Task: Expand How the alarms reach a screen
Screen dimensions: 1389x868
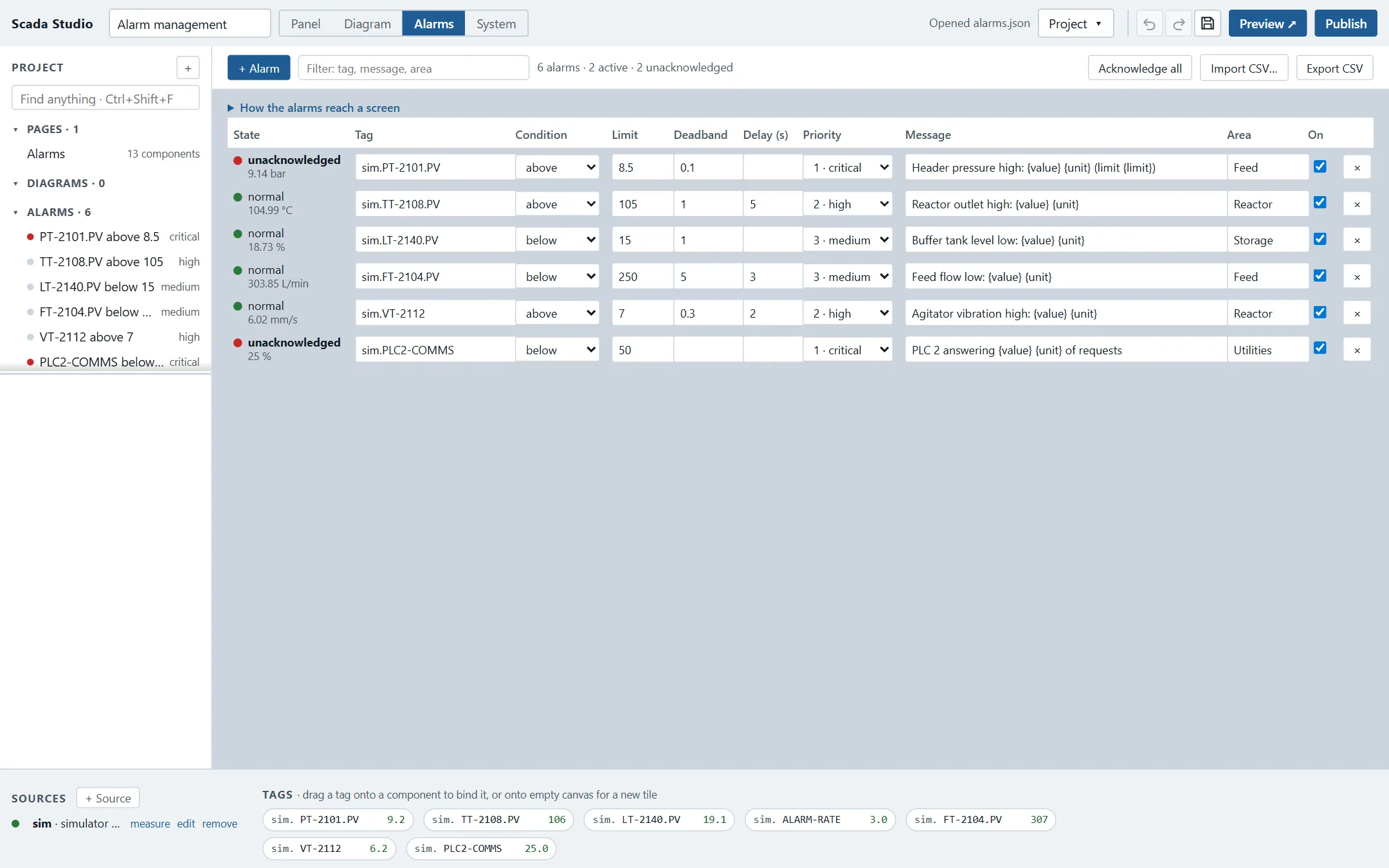Action: 314,108
